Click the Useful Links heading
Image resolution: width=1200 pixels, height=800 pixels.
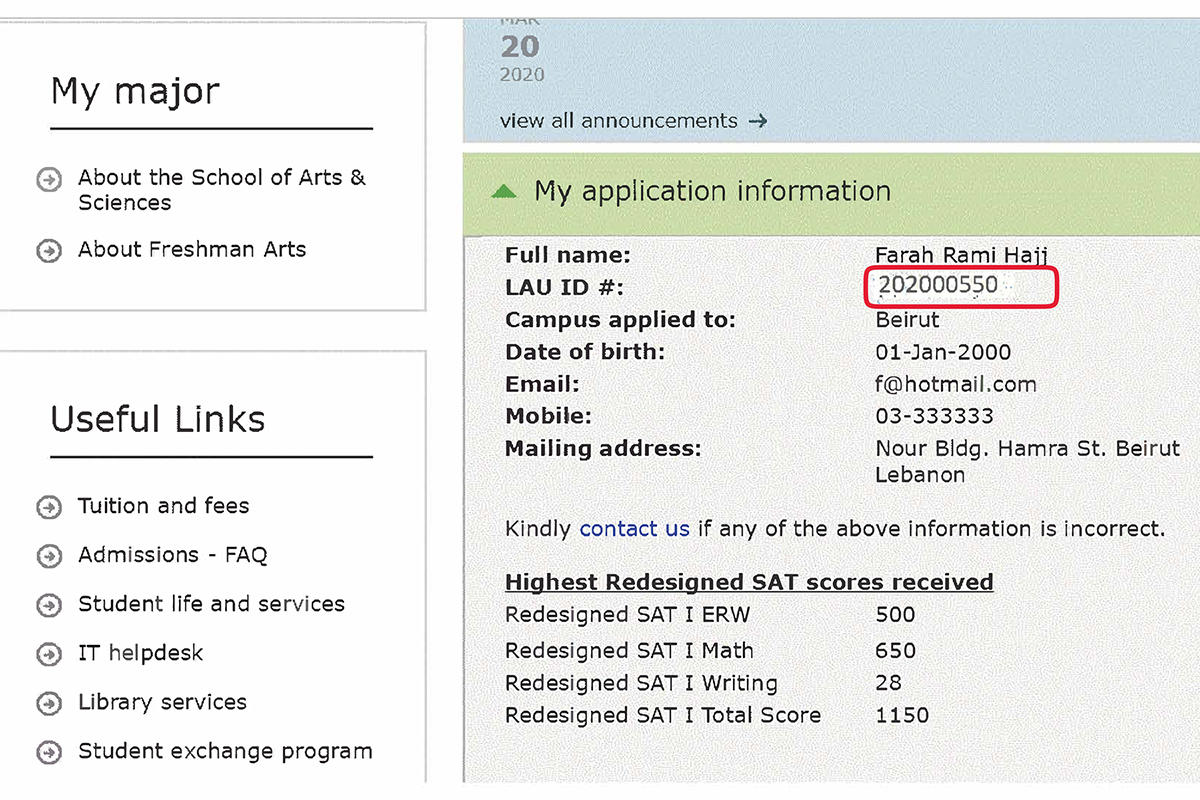[x=158, y=419]
